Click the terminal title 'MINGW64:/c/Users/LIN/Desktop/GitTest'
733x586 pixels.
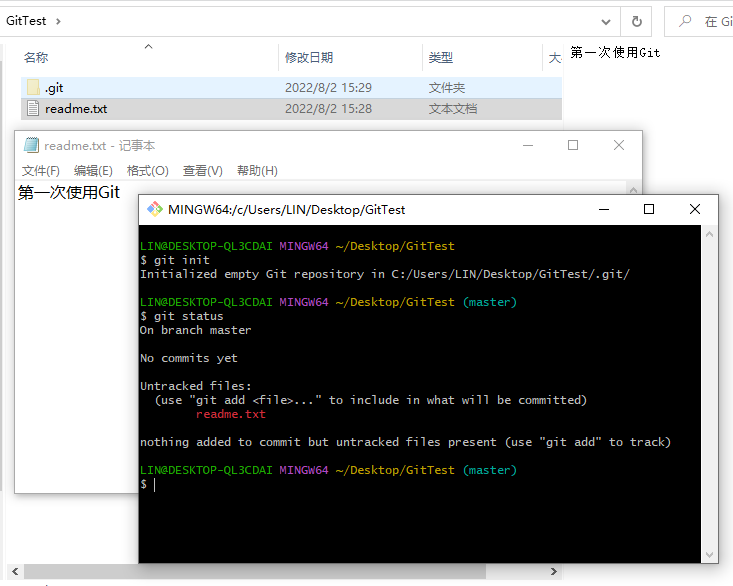[x=287, y=209]
